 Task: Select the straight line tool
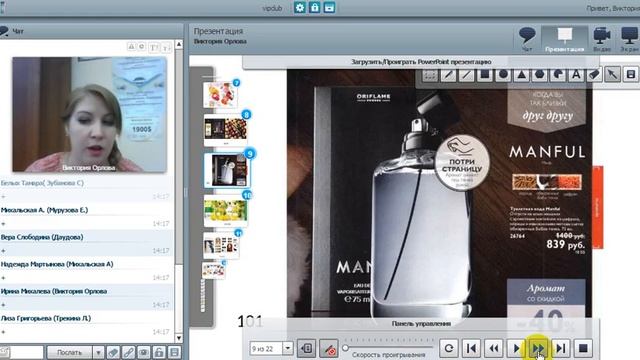point(466,75)
